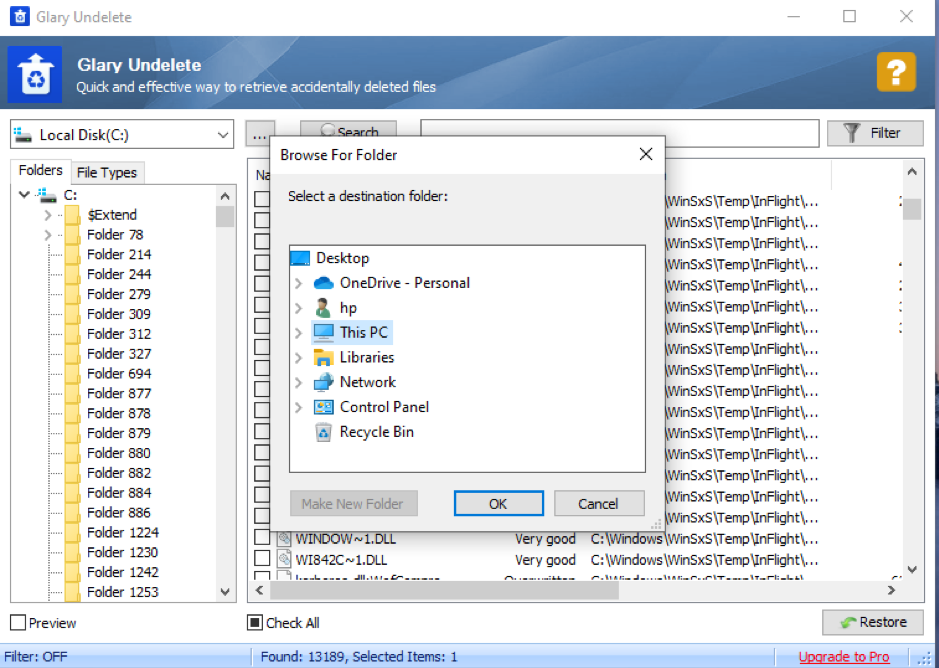Click the Folder 1224 folder icon
The image size is (939, 668).
pyautogui.click(x=72, y=532)
